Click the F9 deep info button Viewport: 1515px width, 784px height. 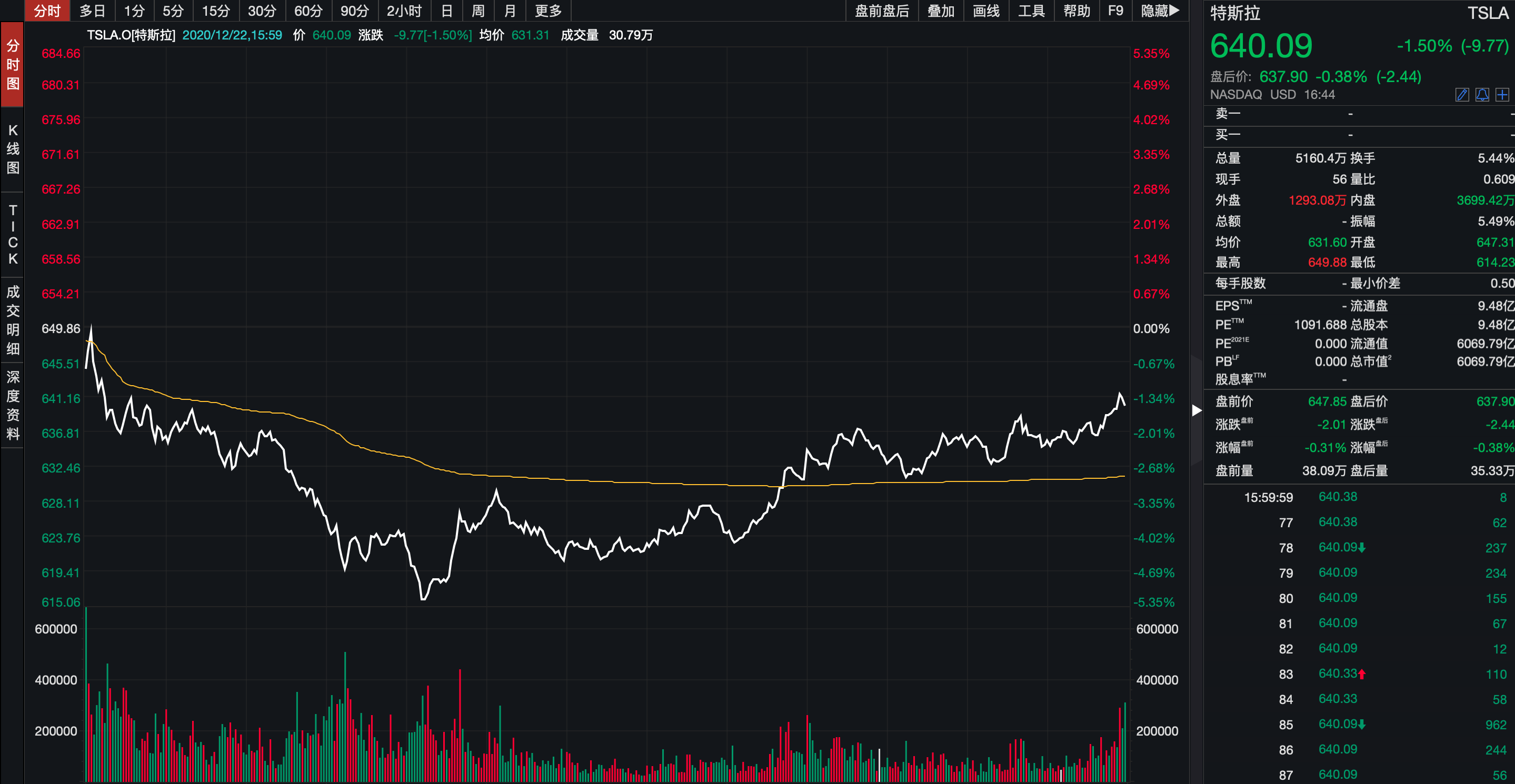pos(1115,11)
